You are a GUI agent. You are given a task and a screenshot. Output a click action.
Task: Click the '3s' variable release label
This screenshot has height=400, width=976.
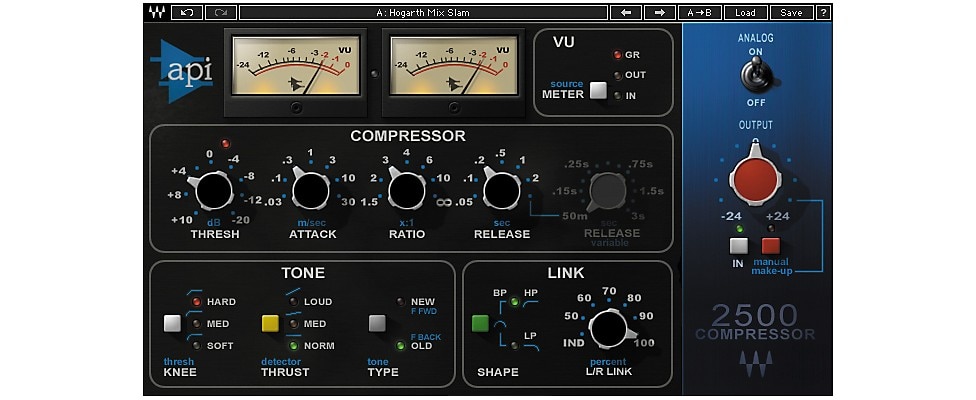(x=639, y=215)
